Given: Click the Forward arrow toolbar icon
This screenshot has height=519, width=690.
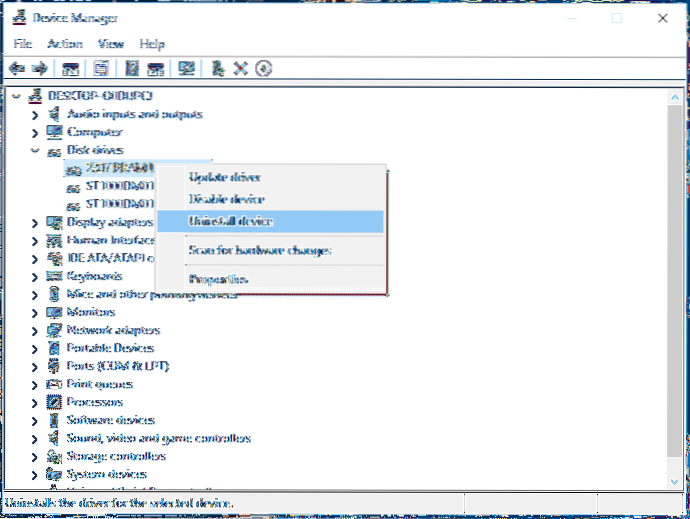Looking at the screenshot, I should [x=40, y=68].
